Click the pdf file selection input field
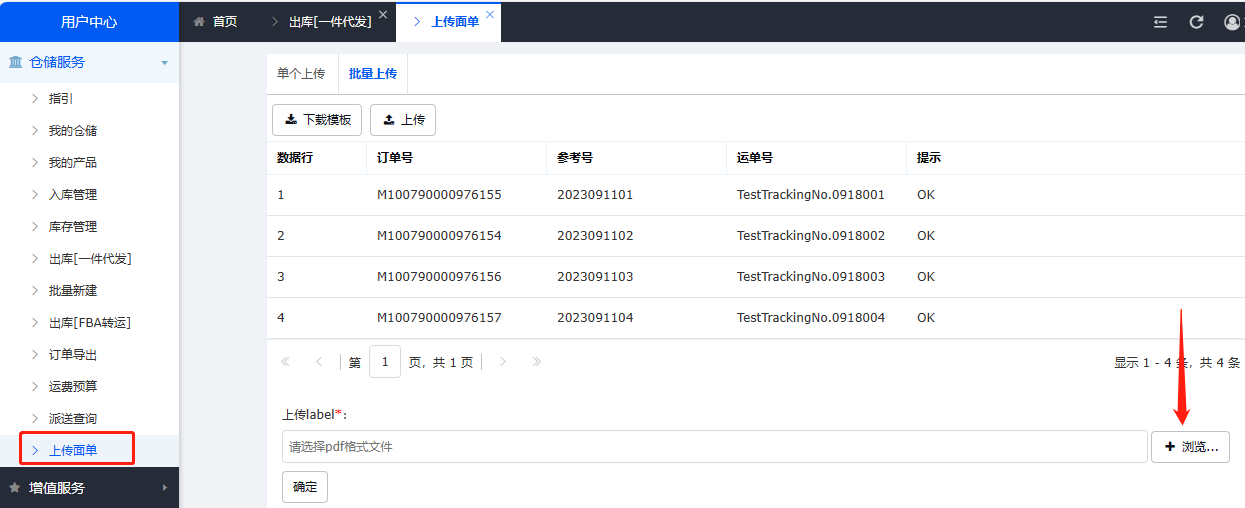This screenshot has width=1245, height=508. point(714,447)
